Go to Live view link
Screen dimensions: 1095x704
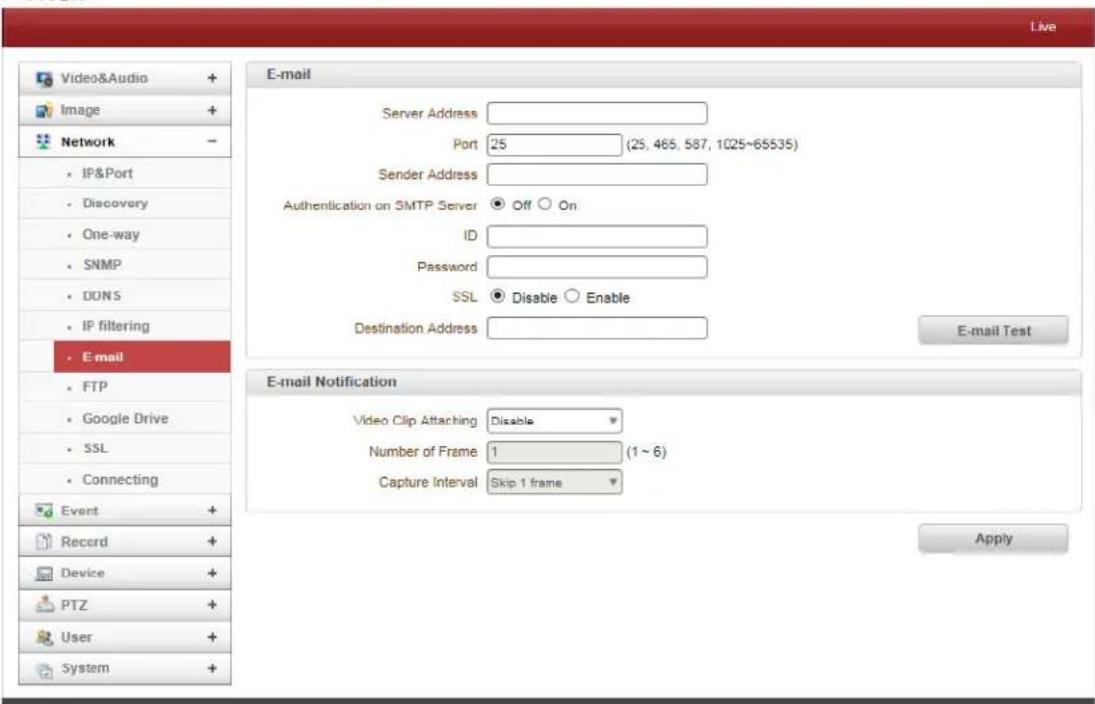click(x=1043, y=27)
